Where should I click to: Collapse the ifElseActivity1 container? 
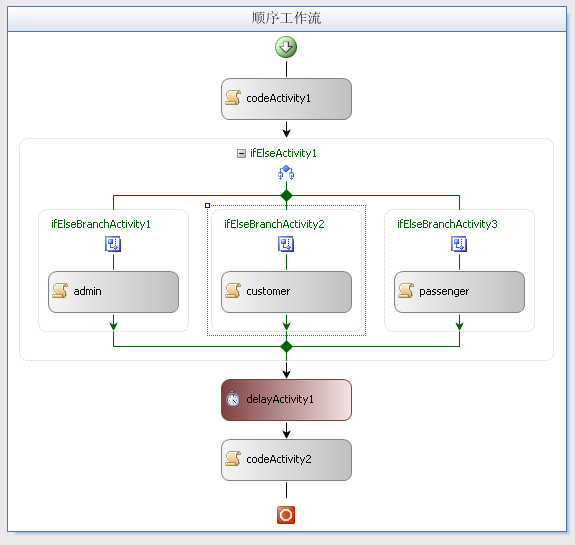pos(241,153)
